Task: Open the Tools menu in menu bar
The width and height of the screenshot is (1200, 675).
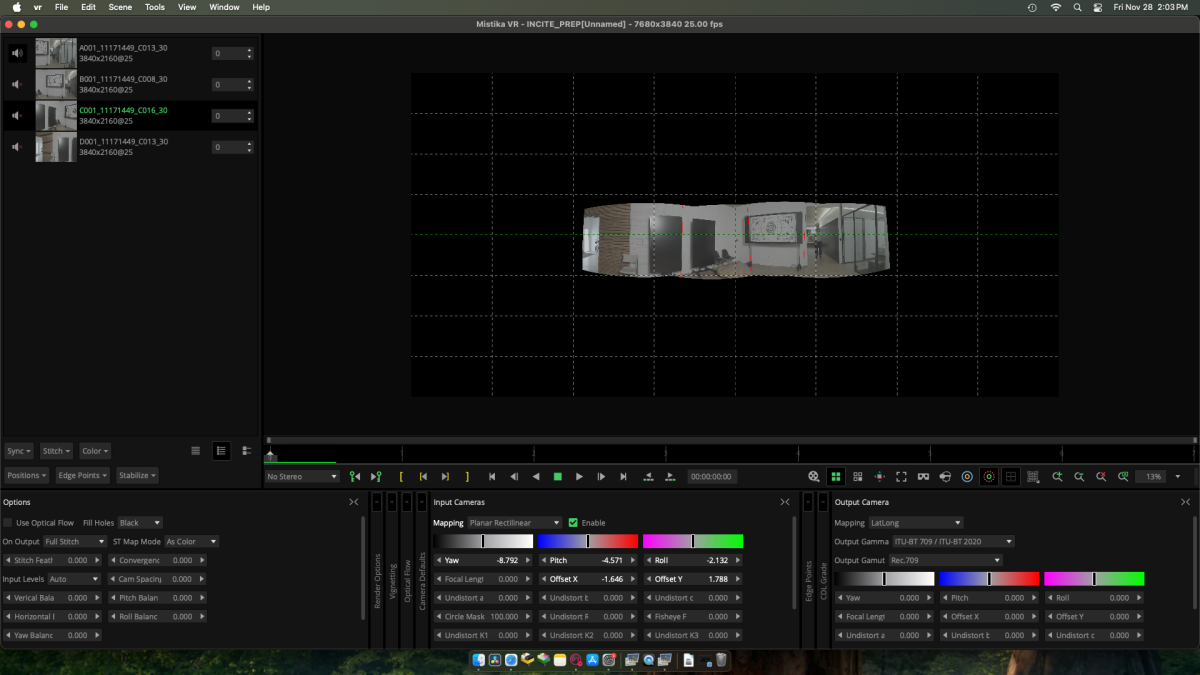Action: (154, 7)
